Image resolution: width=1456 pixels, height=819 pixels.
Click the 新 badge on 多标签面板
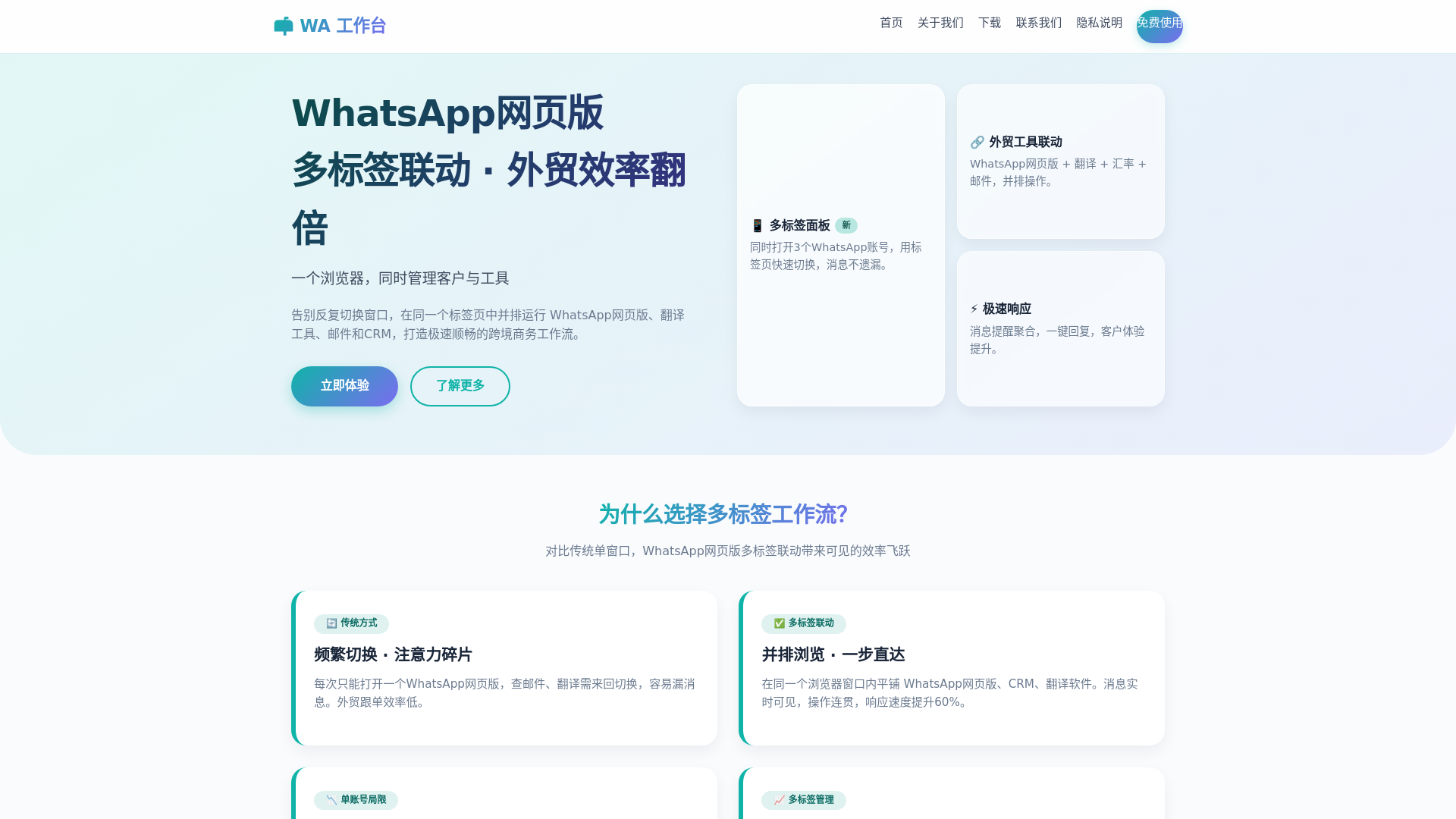tap(846, 225)
